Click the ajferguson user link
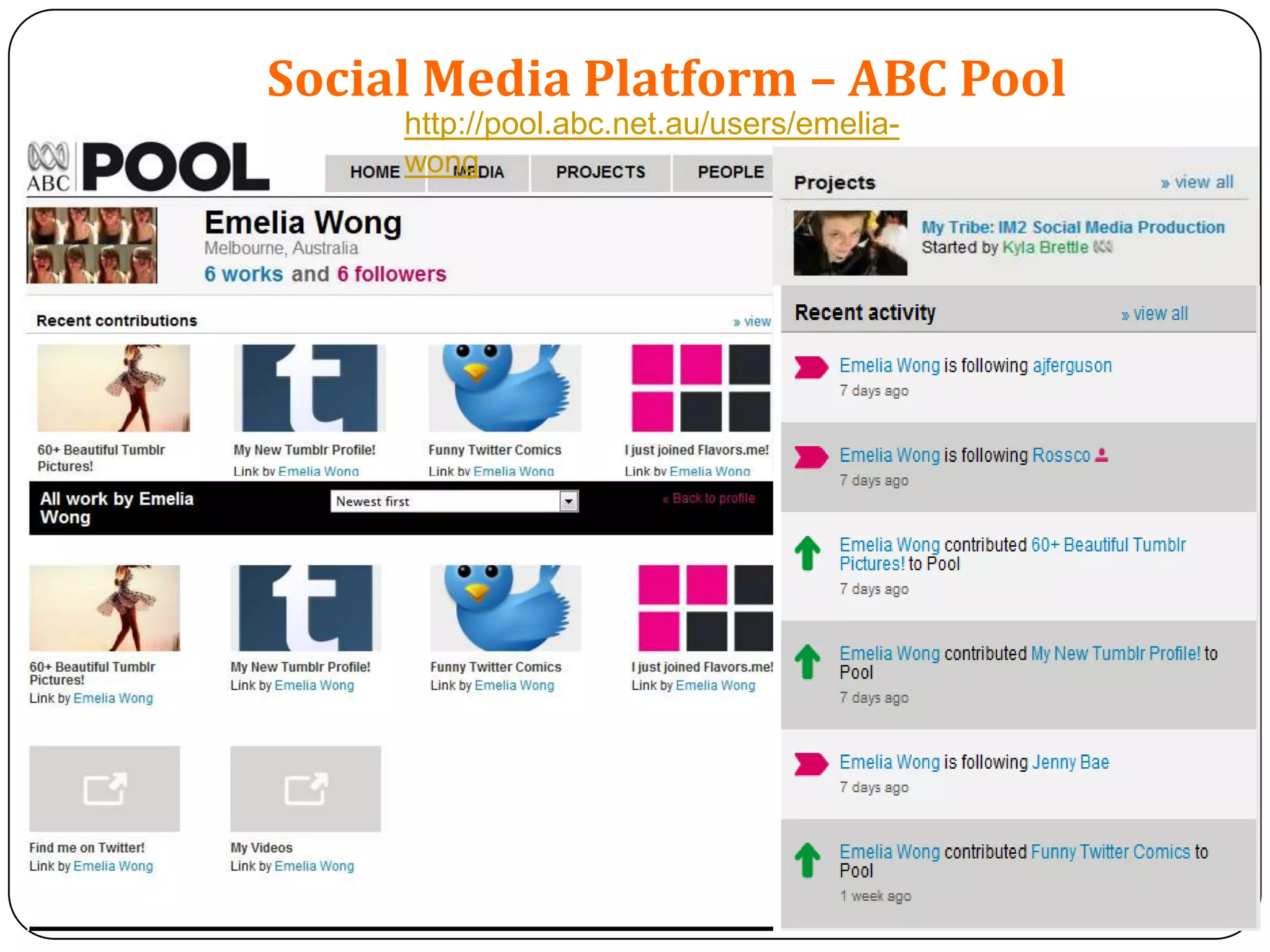The height and width of the screenshot is (952, 1270). point(1072,366)
